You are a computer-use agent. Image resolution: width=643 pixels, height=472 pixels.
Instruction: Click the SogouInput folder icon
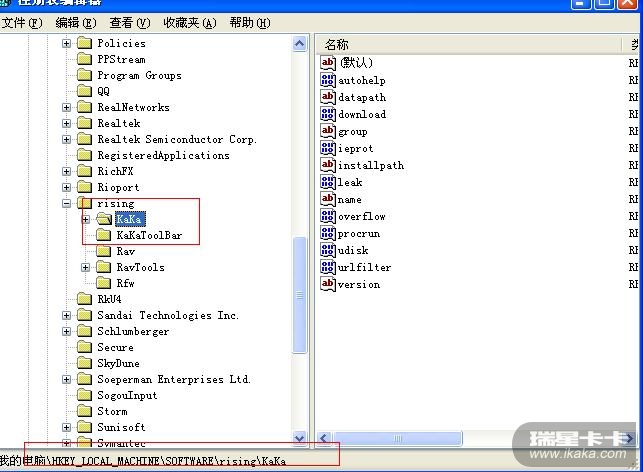pos(84,395)
